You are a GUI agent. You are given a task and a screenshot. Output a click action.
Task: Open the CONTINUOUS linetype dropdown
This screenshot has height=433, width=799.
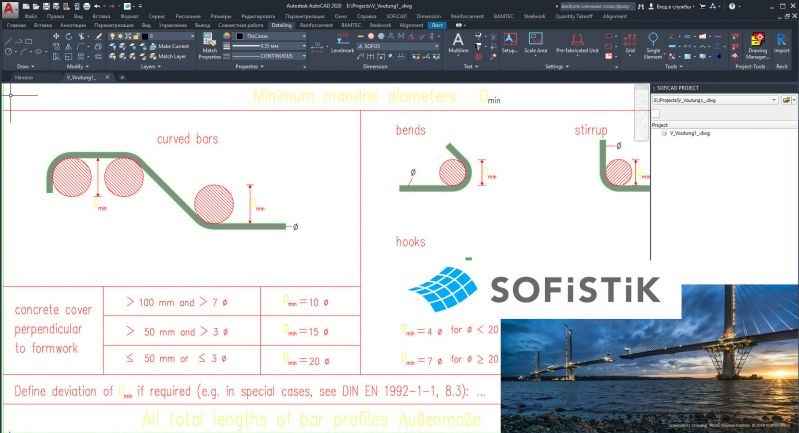tap(270, 56)
